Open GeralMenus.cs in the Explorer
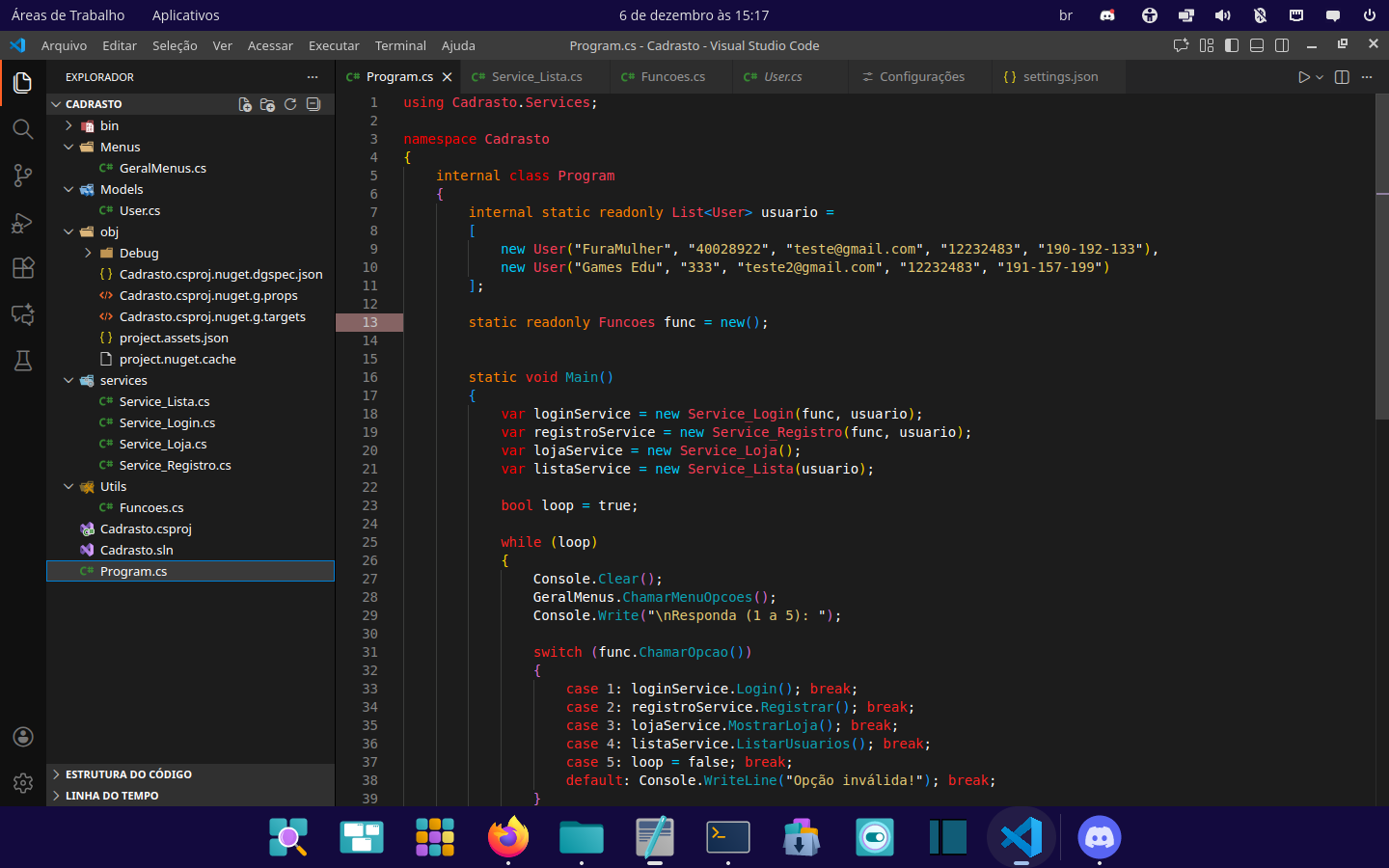Image resolution: width=1389 pixels, height=868 pixels. (x=190, y=168)
